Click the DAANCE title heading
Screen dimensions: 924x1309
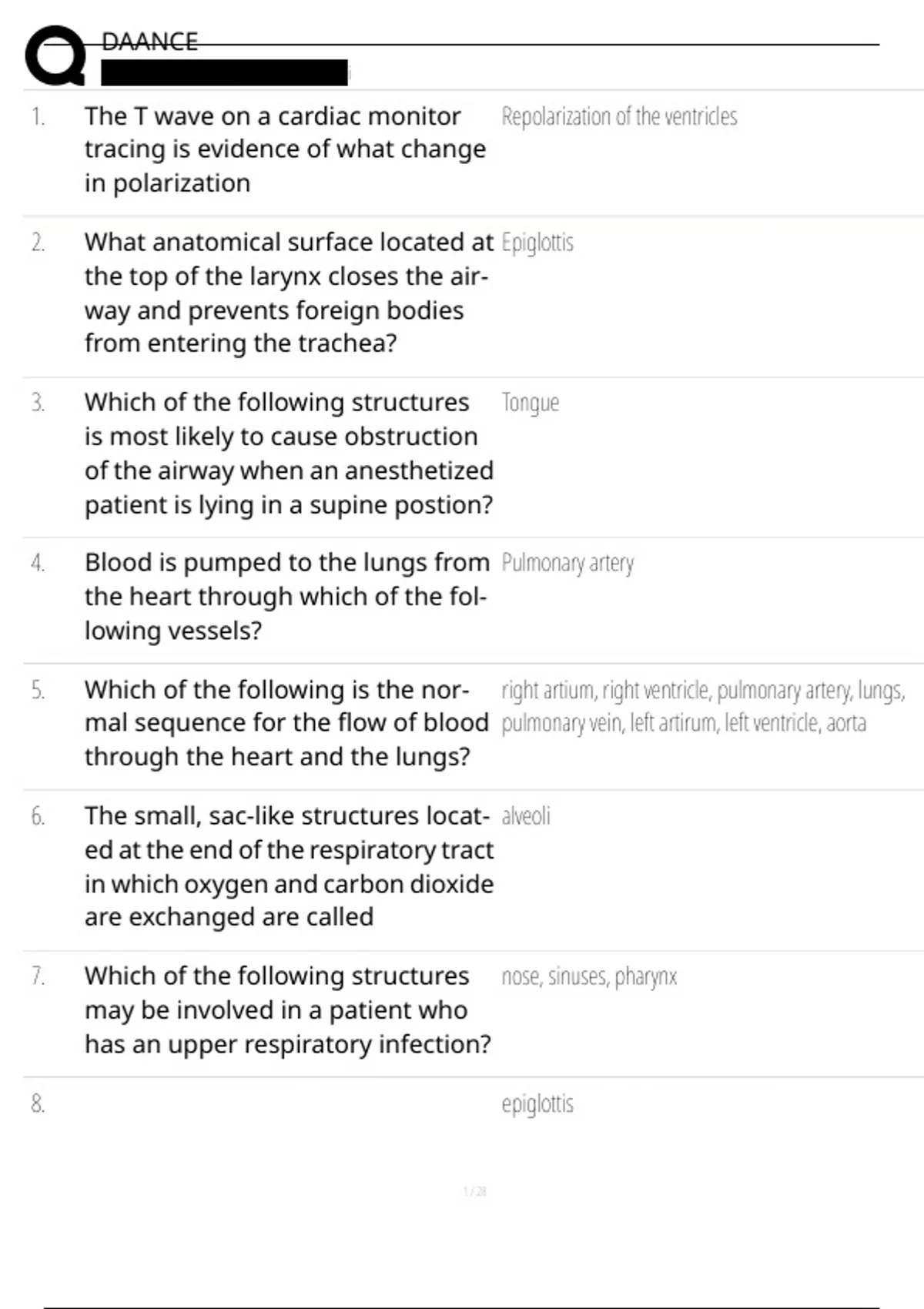pos(149,42)
